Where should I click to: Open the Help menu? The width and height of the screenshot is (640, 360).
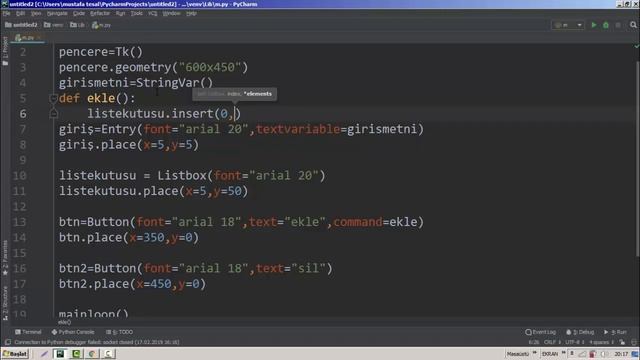191,13
